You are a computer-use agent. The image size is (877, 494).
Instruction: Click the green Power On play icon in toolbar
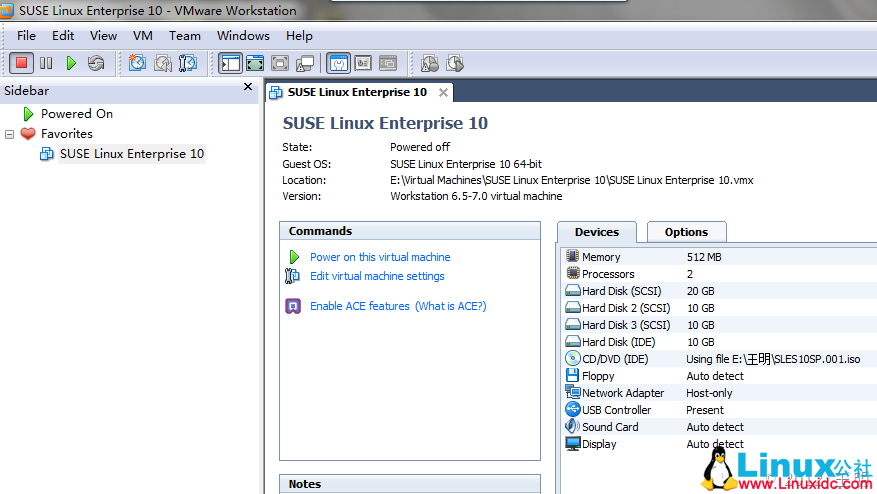(71, 63)
